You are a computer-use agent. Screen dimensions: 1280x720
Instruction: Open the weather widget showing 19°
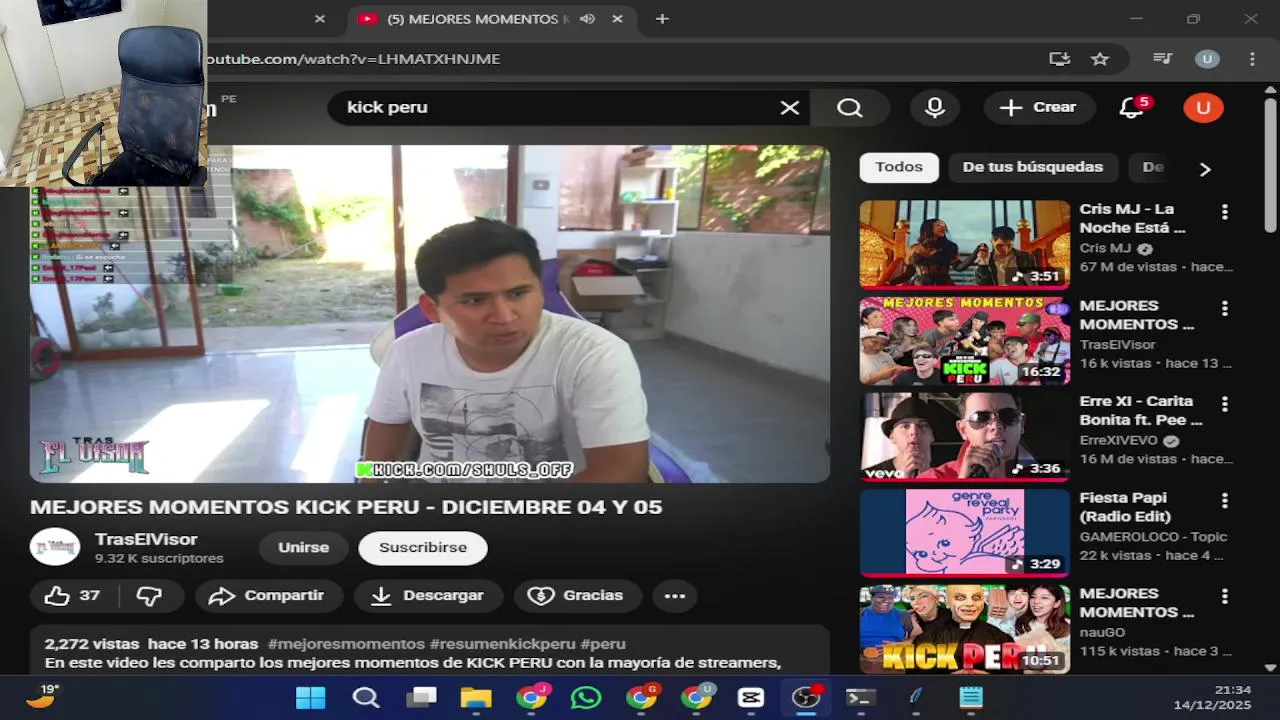pos(42,695)
